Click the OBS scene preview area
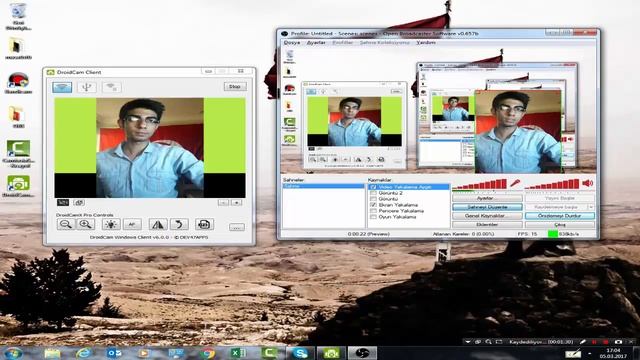640x360 pixels. [438, 110]
